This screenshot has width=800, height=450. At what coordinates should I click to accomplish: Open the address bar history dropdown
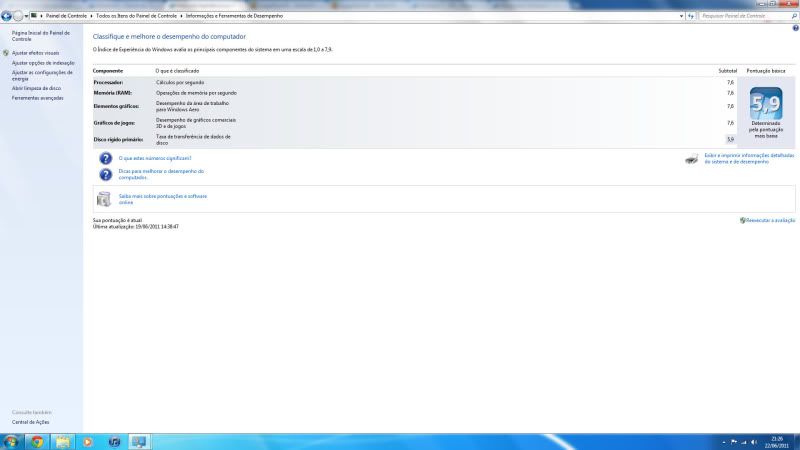click(680, 16)
